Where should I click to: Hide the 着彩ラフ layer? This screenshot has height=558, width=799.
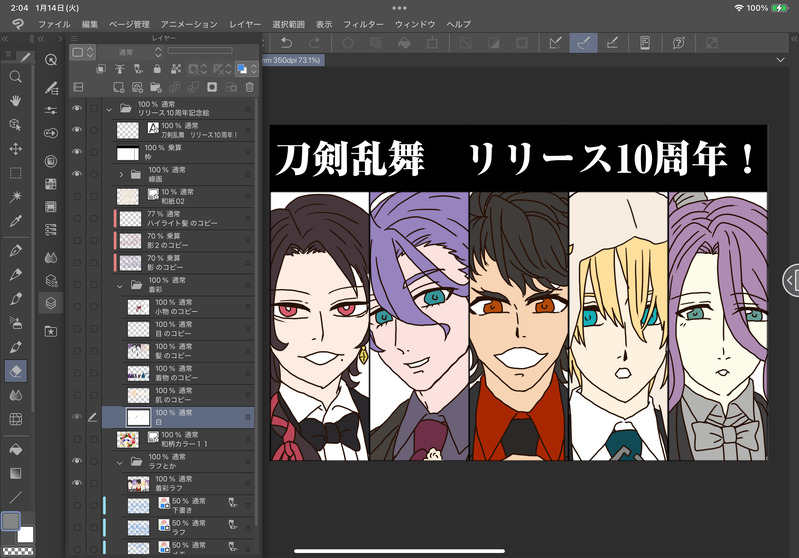pyautogui.click(x=77, y=483)
